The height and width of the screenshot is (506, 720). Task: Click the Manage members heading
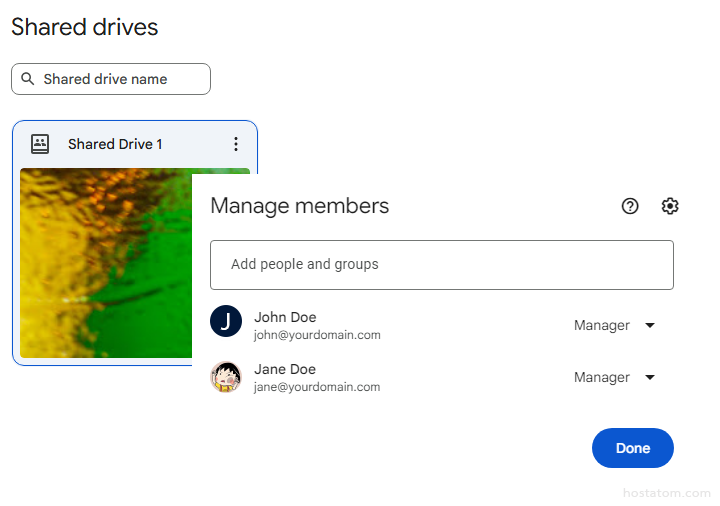coord(300,206)
